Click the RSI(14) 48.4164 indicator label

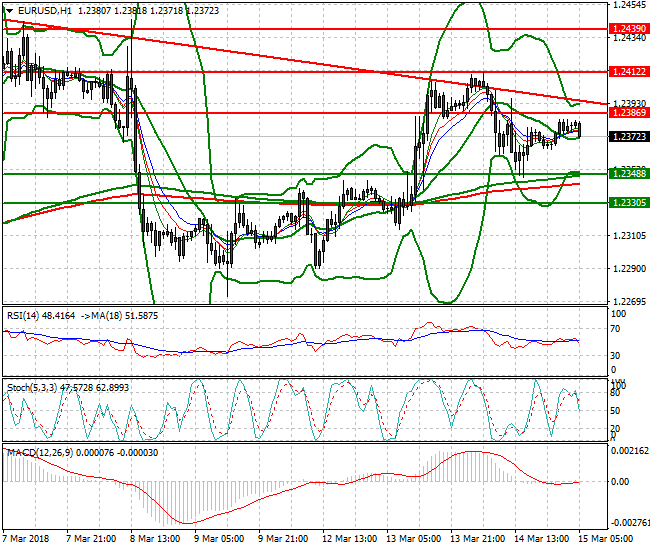coord(41,316)
